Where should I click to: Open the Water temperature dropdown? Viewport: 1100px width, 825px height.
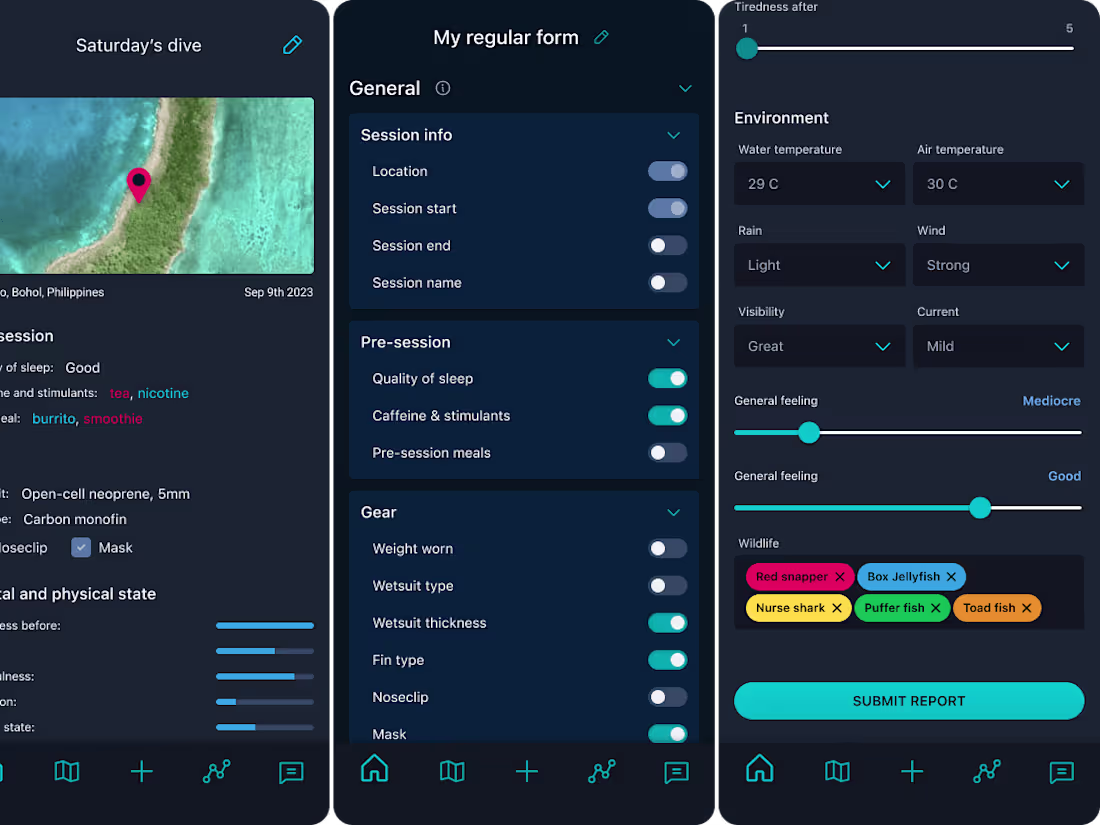[819, 183]
